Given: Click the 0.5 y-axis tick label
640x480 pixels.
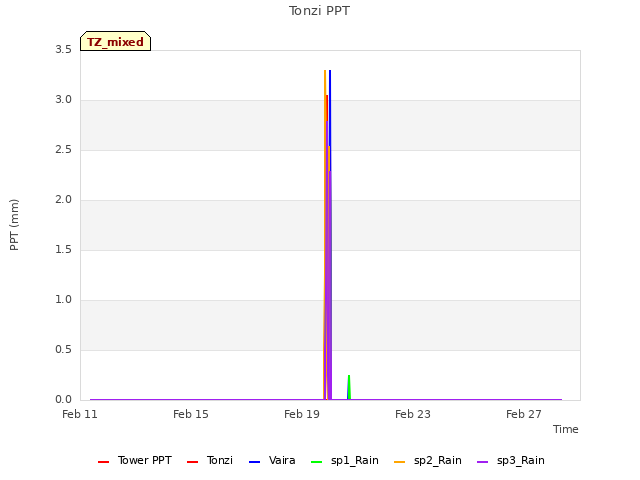Looking at the screenshot, I should click(x=64, y=350).
